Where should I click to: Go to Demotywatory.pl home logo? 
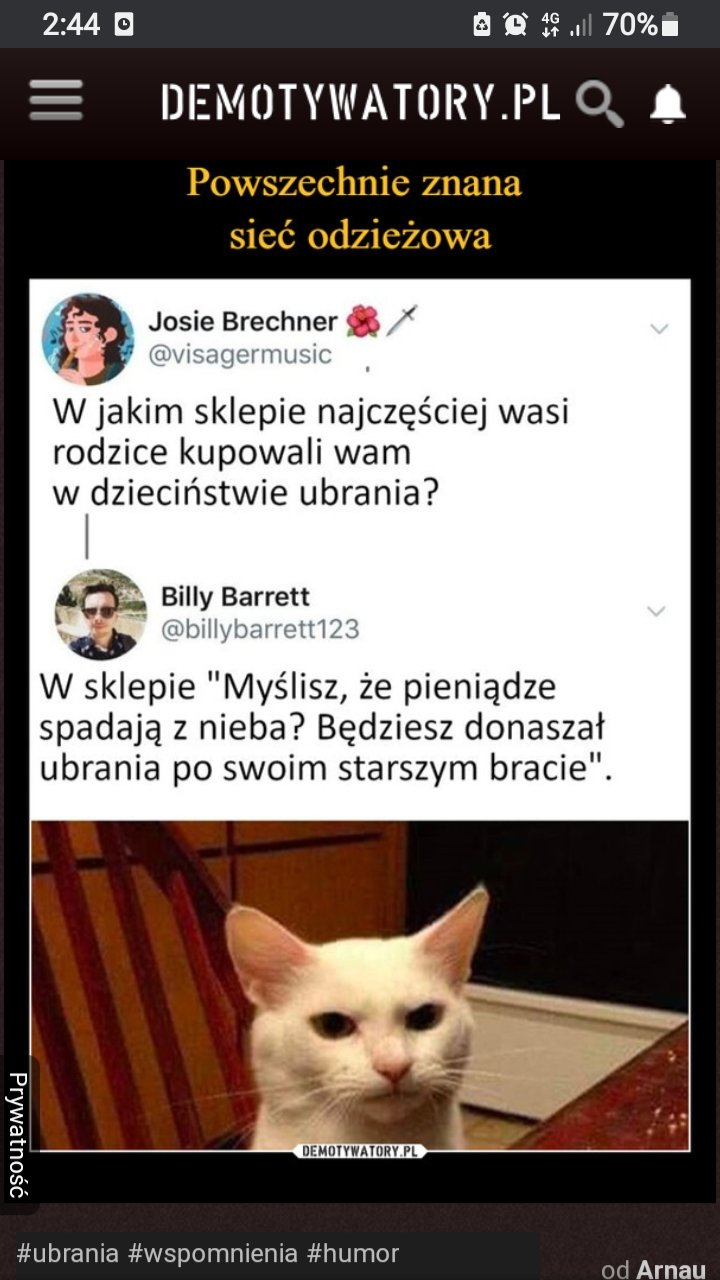[x=360, y=103]
